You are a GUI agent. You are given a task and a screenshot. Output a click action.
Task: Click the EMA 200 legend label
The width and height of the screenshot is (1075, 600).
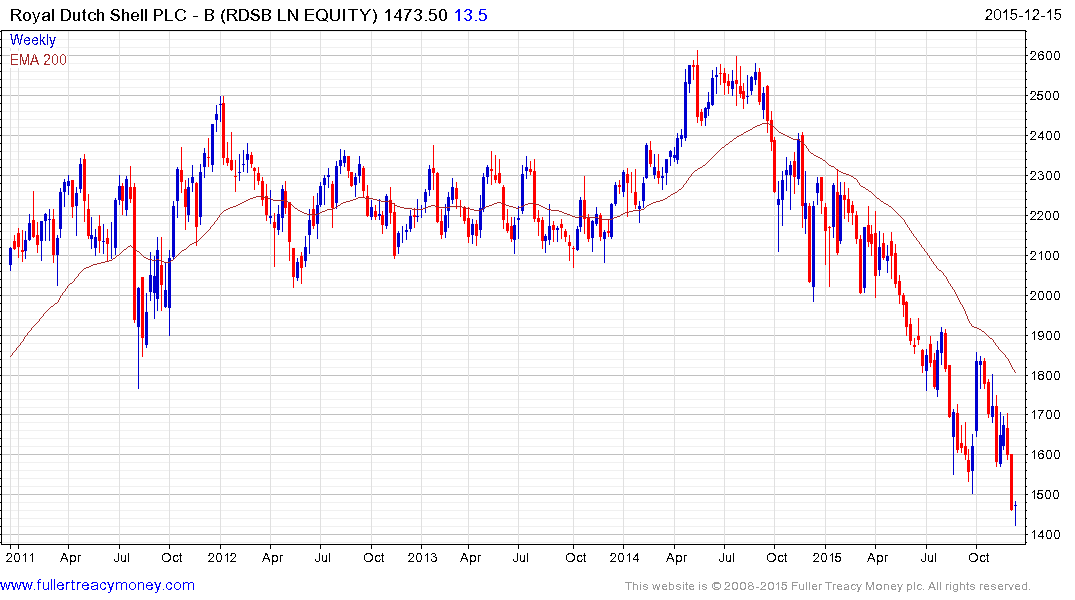(38, 60)
